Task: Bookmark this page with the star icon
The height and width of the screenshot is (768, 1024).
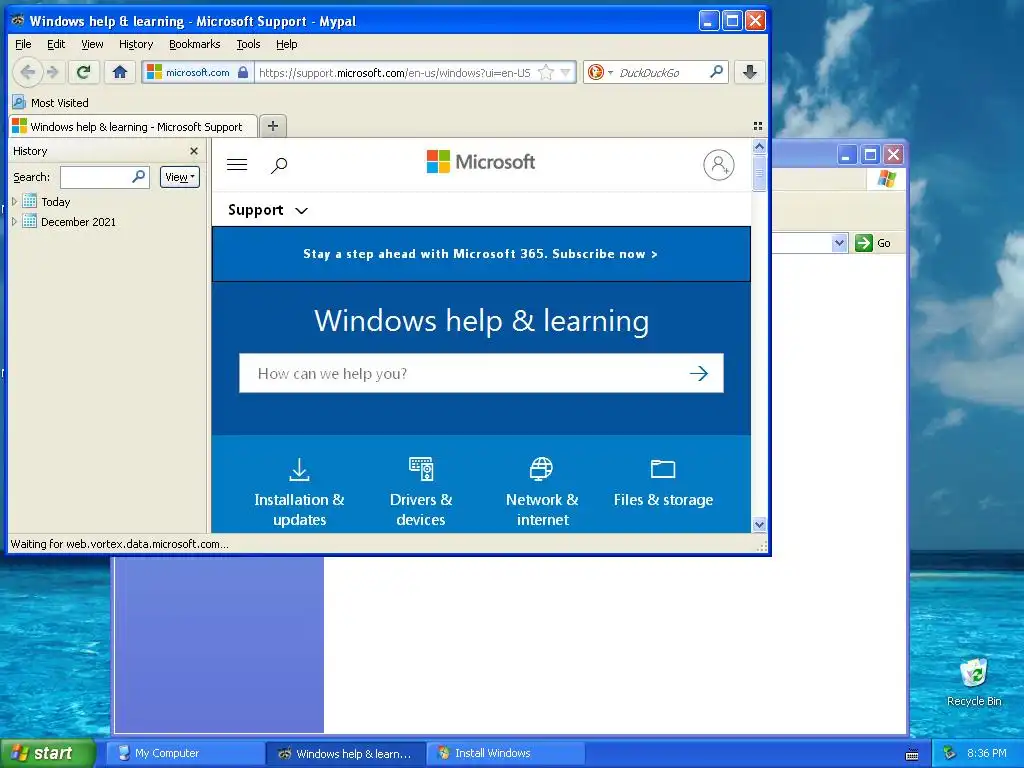Action: click(x=546, y=72)
